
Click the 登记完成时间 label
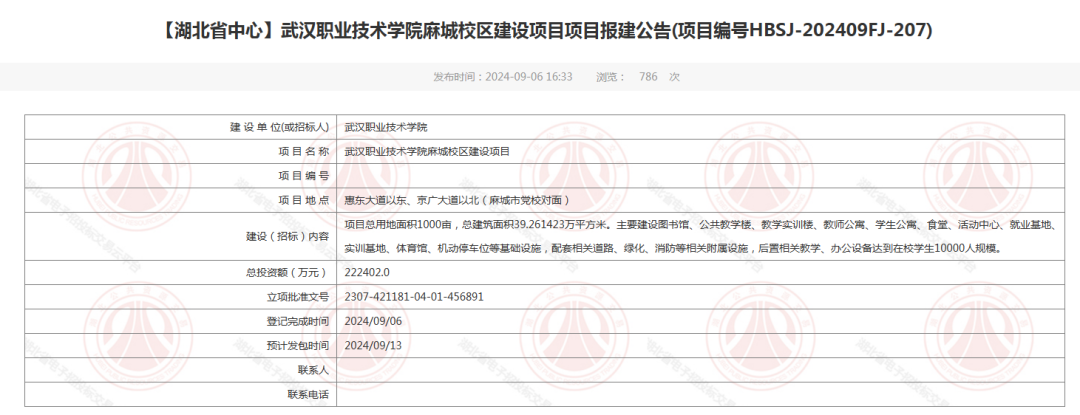[x=298, y=321]
